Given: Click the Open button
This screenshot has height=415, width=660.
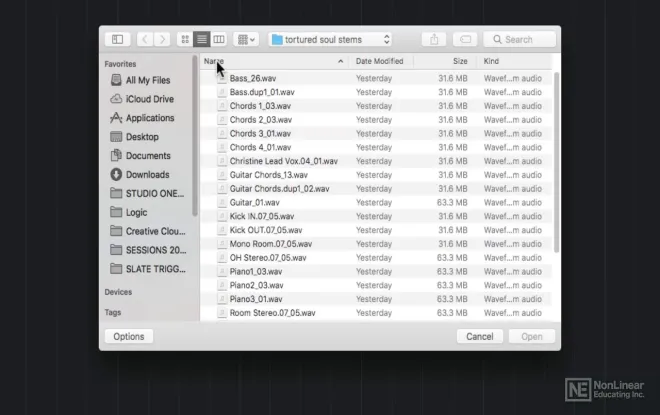Looking at the screenshot, I should (x=532, y=337).
